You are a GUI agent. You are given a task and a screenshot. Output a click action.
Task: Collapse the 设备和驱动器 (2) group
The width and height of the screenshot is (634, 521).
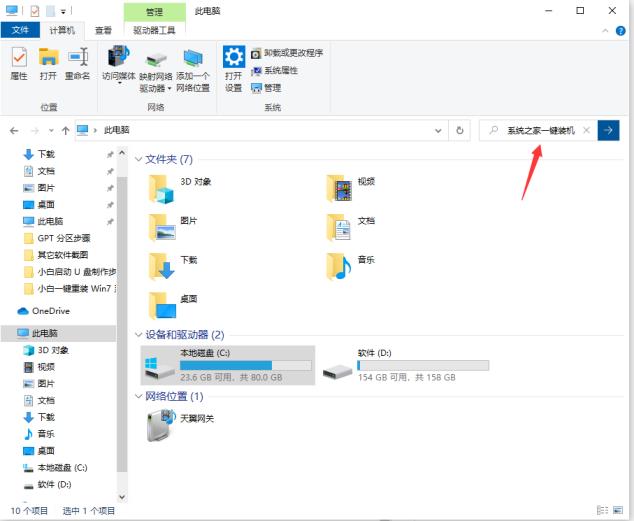click(139, 335)
